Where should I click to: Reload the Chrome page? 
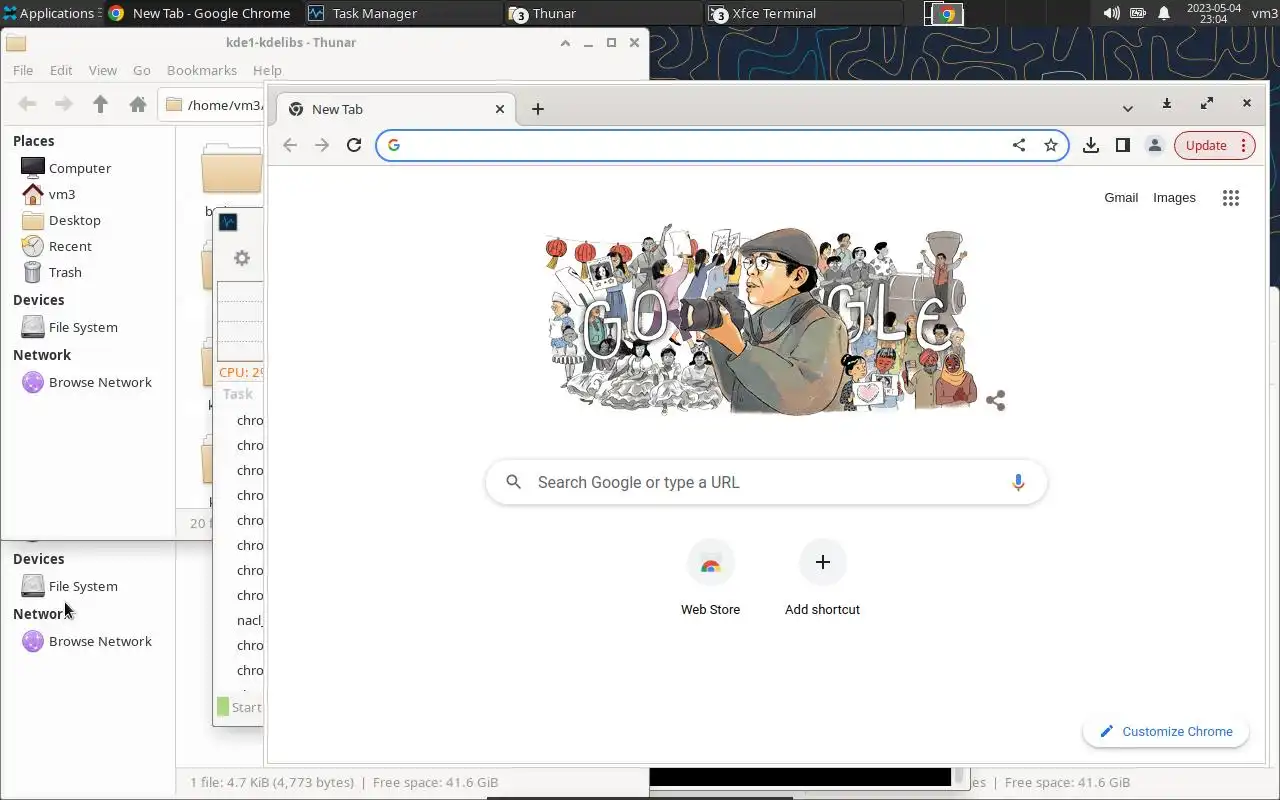354,145
